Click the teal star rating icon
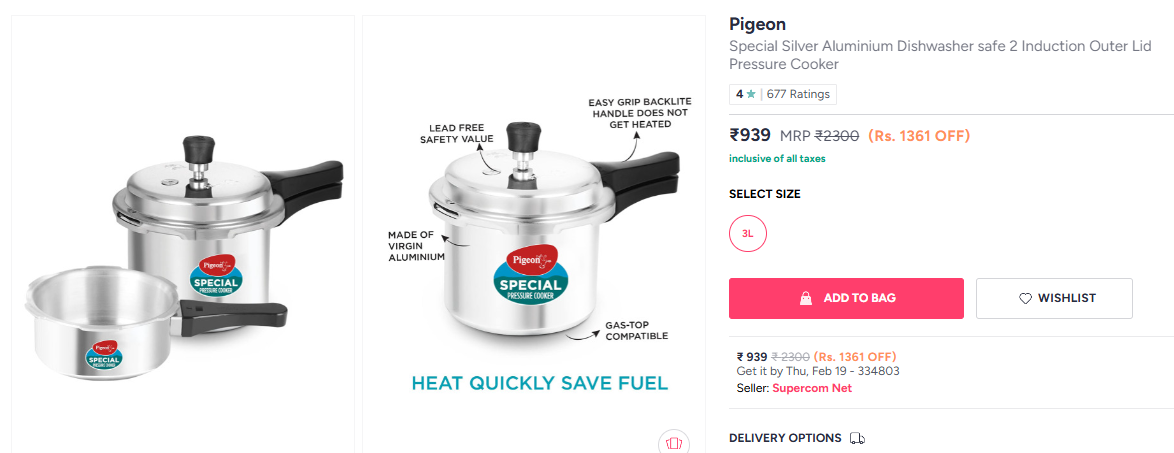Viewport: 1174px width, 453px height. point(751,94)
